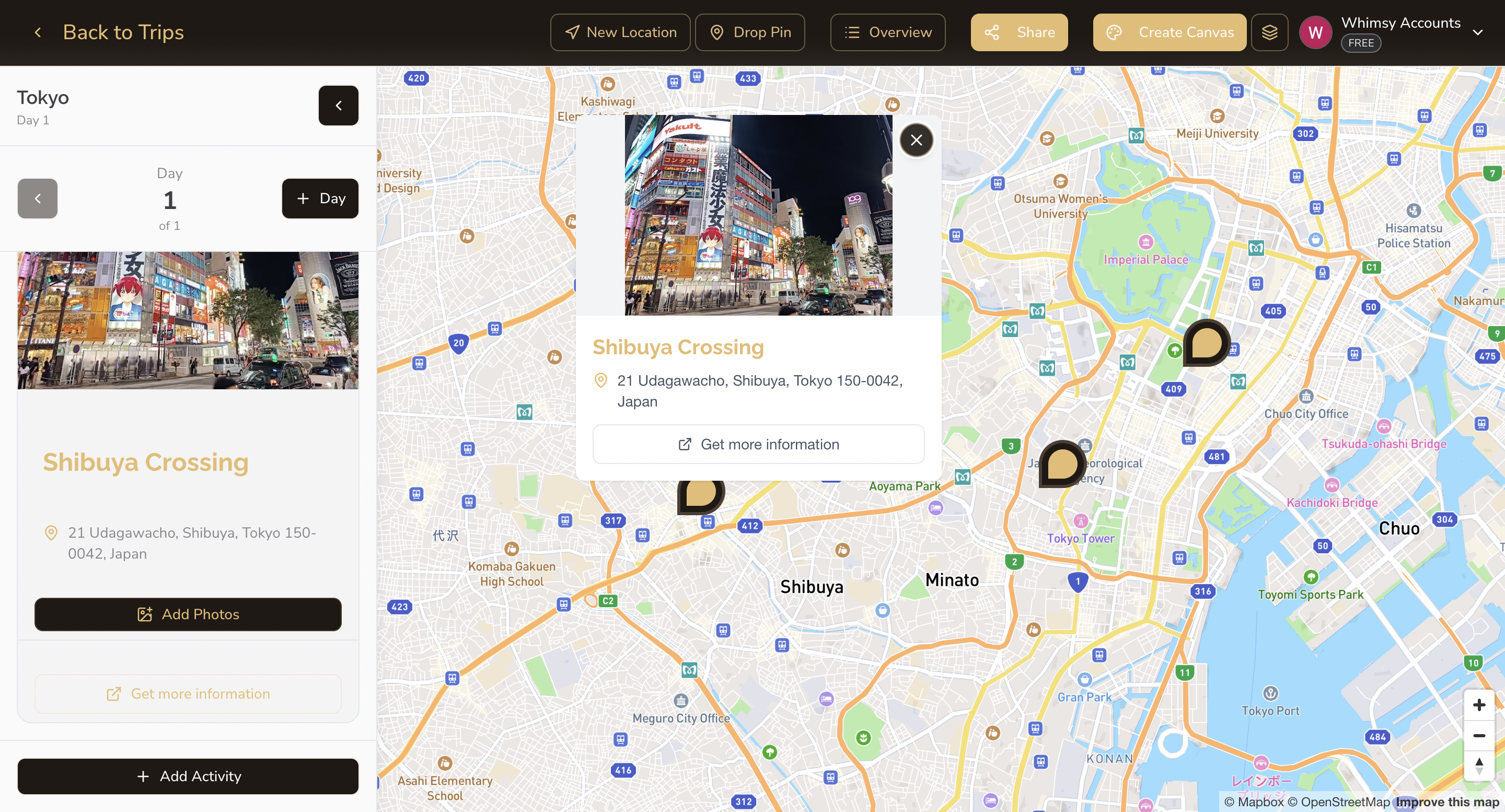Select the Shibuya Crossing map pin
This screenshot has width=1505, height=812.
700,496
